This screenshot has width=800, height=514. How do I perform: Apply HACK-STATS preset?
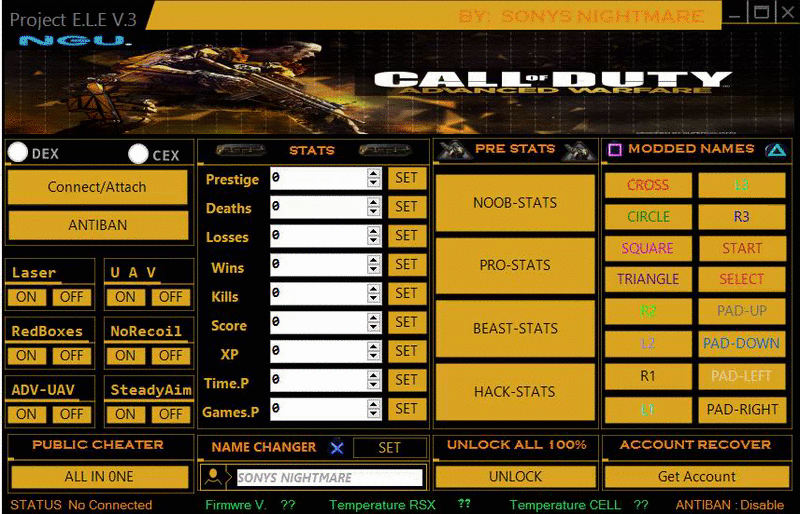coord(515,392)
